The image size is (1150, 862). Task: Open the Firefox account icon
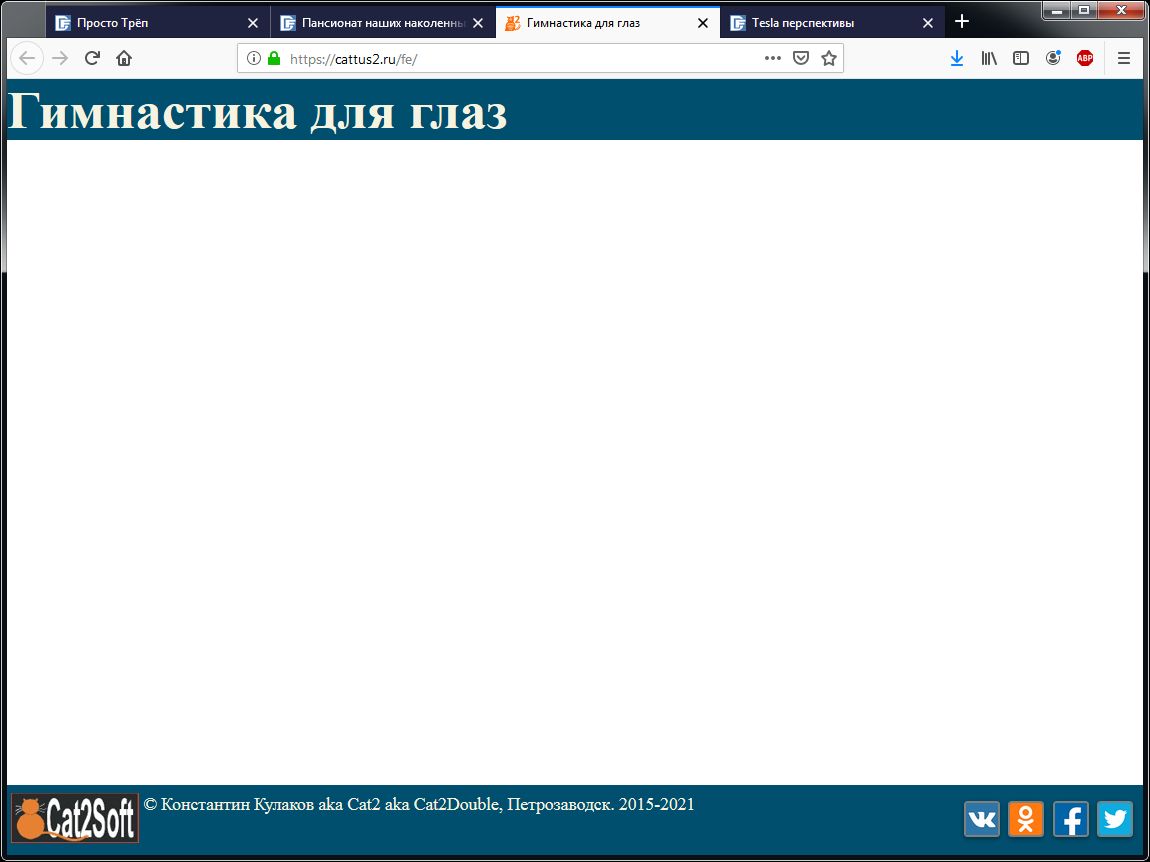click(x=1053, y=58)
